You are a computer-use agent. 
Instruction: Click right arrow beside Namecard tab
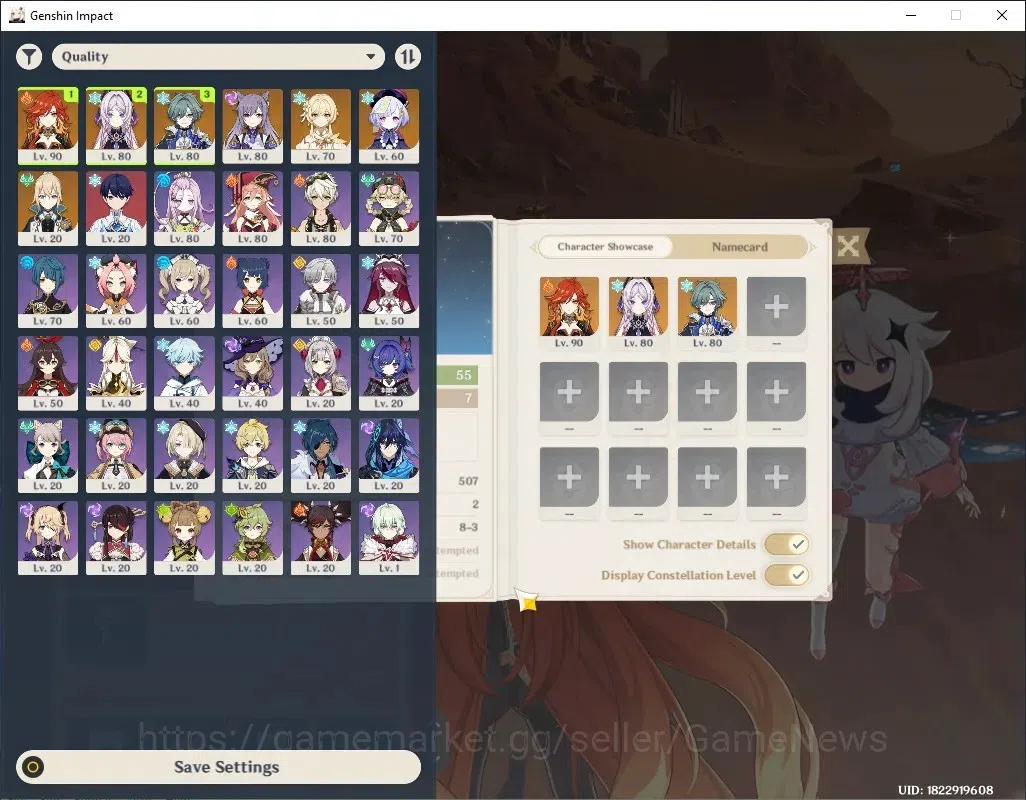coord(813,247)
